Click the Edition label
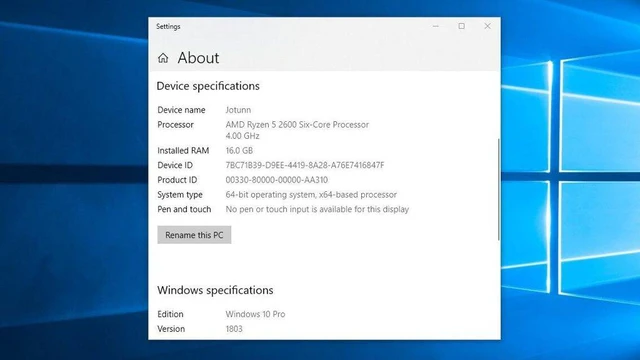 tap(170, 314)
